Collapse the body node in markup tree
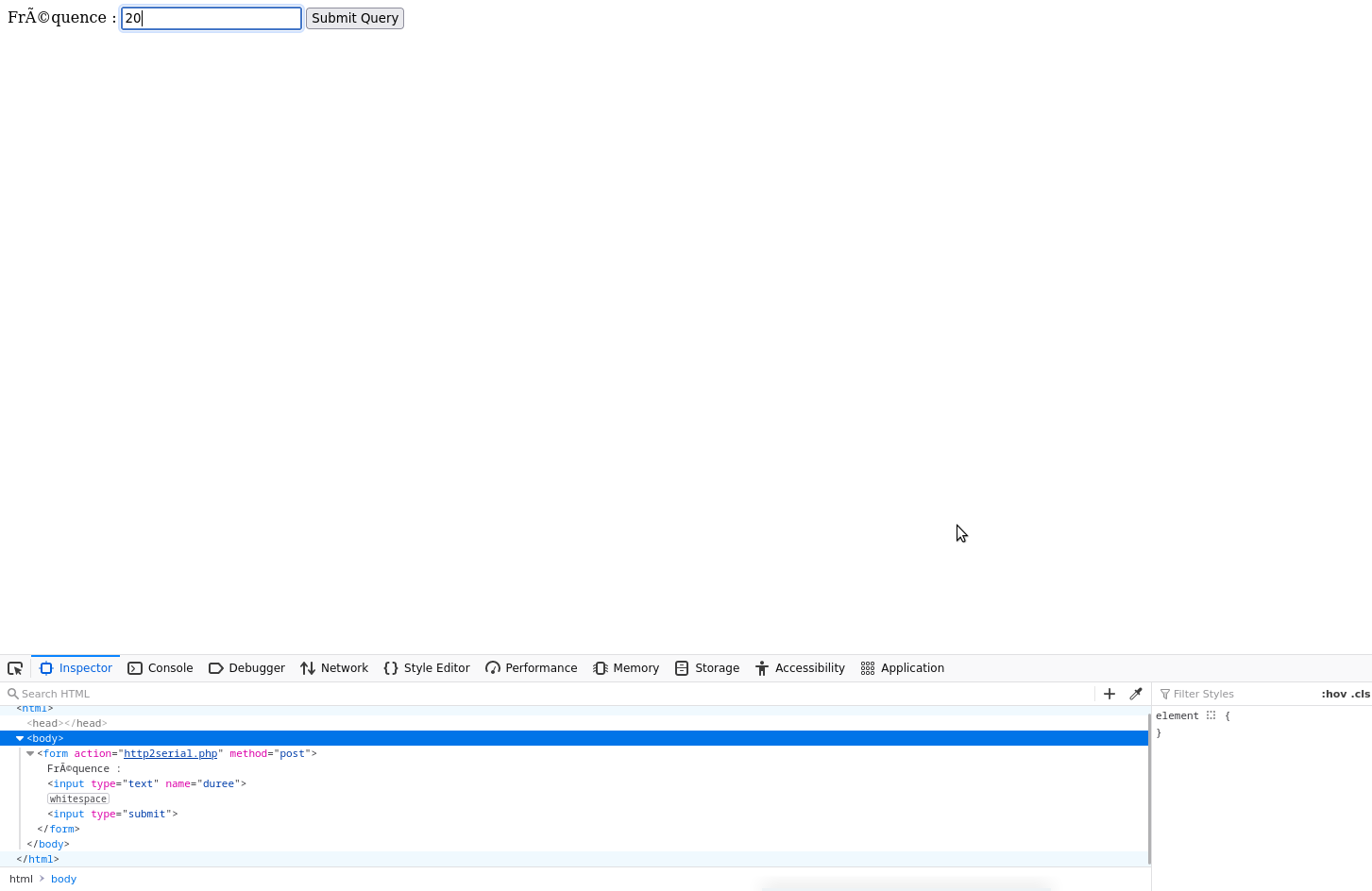The height and width of the screenshot is (891, 1372). (20, 738)
